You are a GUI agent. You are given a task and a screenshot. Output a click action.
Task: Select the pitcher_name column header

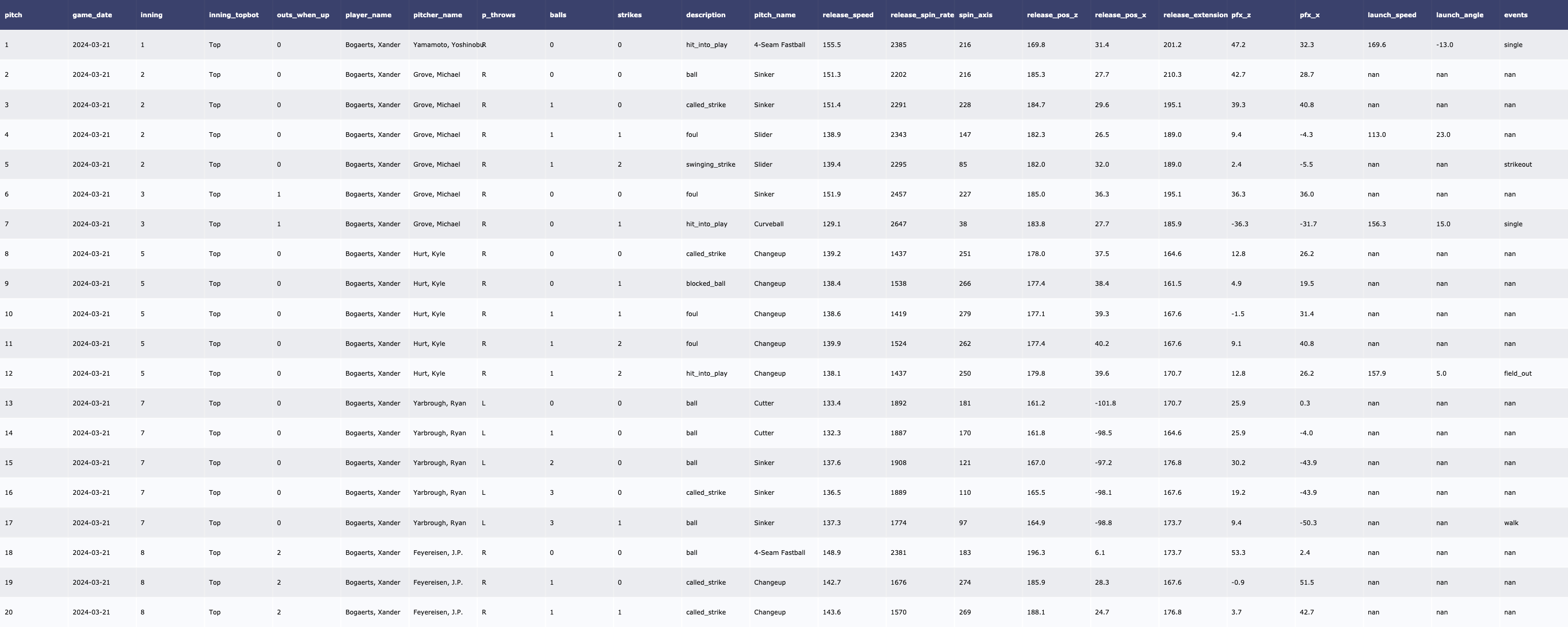(437, 15)
